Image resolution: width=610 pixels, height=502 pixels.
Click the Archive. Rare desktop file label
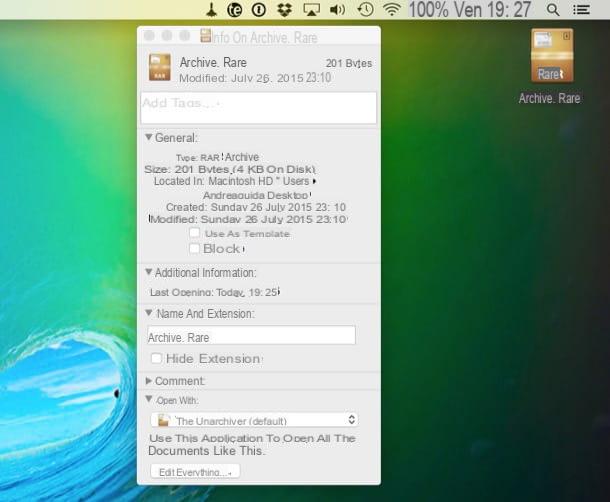(549, 98)
